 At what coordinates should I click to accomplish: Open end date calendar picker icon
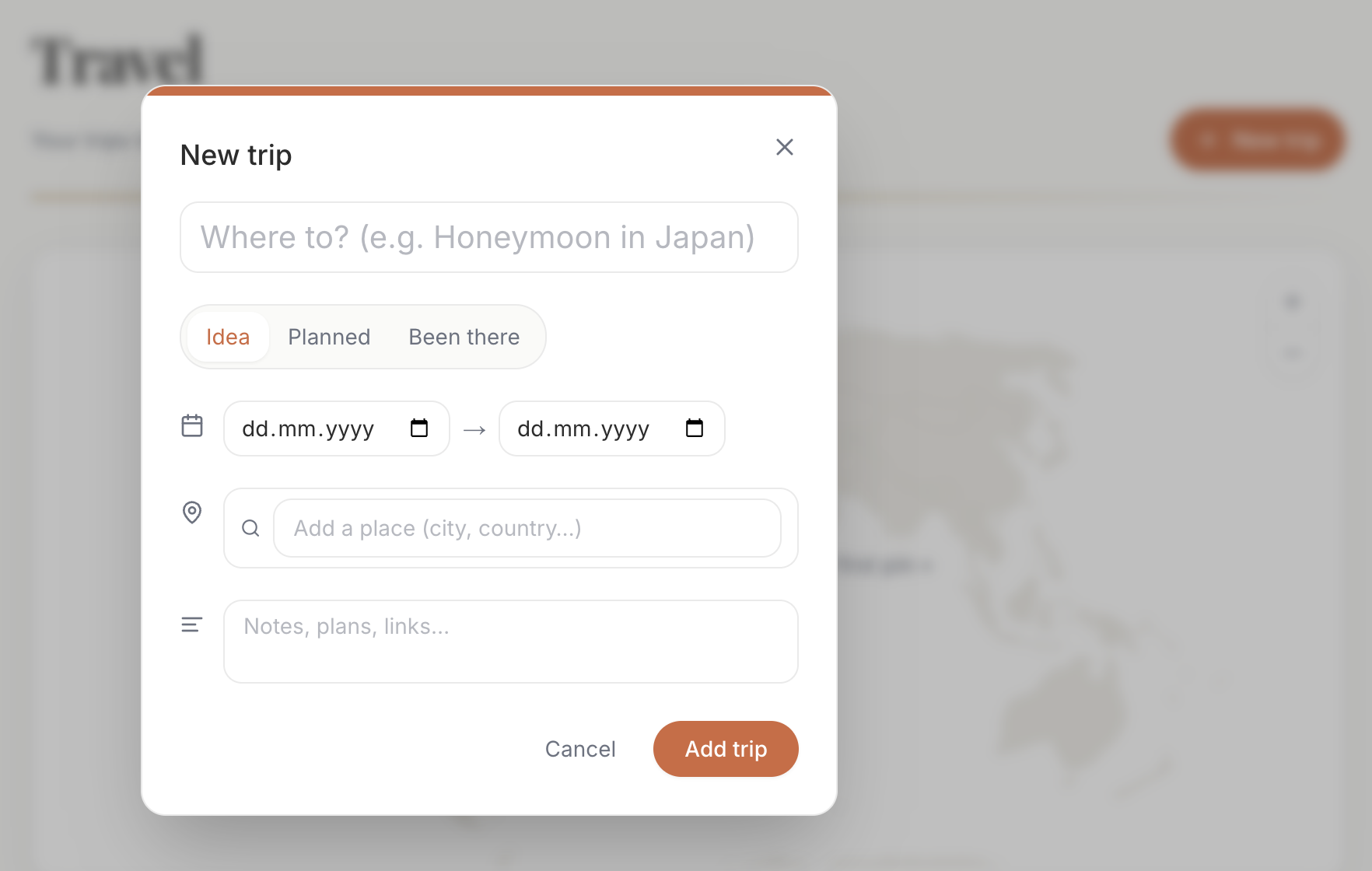pyautogui.click(x=695, y=429)
